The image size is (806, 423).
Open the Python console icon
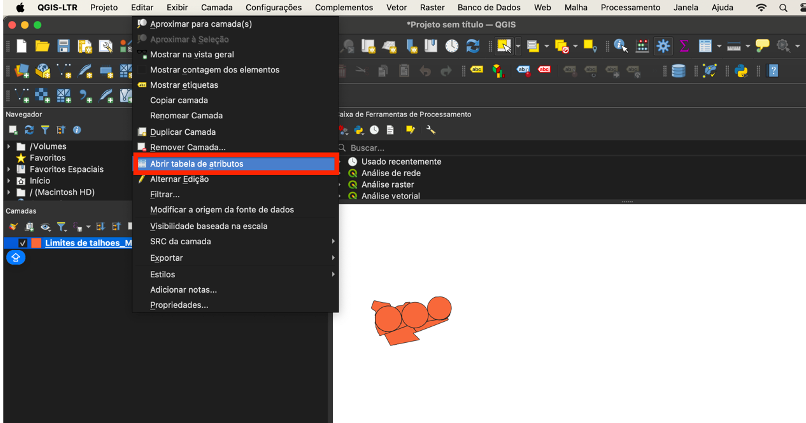740,71
